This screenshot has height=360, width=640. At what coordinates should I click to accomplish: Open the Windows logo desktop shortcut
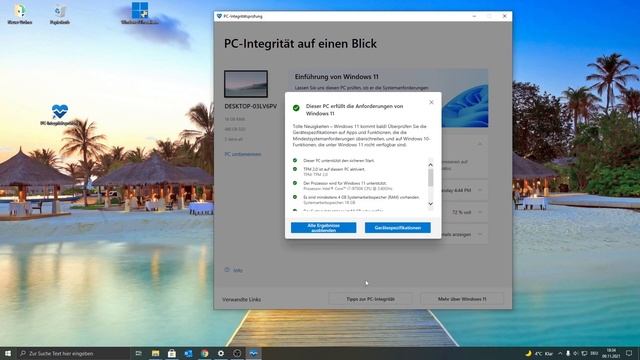tap(140, 13)
